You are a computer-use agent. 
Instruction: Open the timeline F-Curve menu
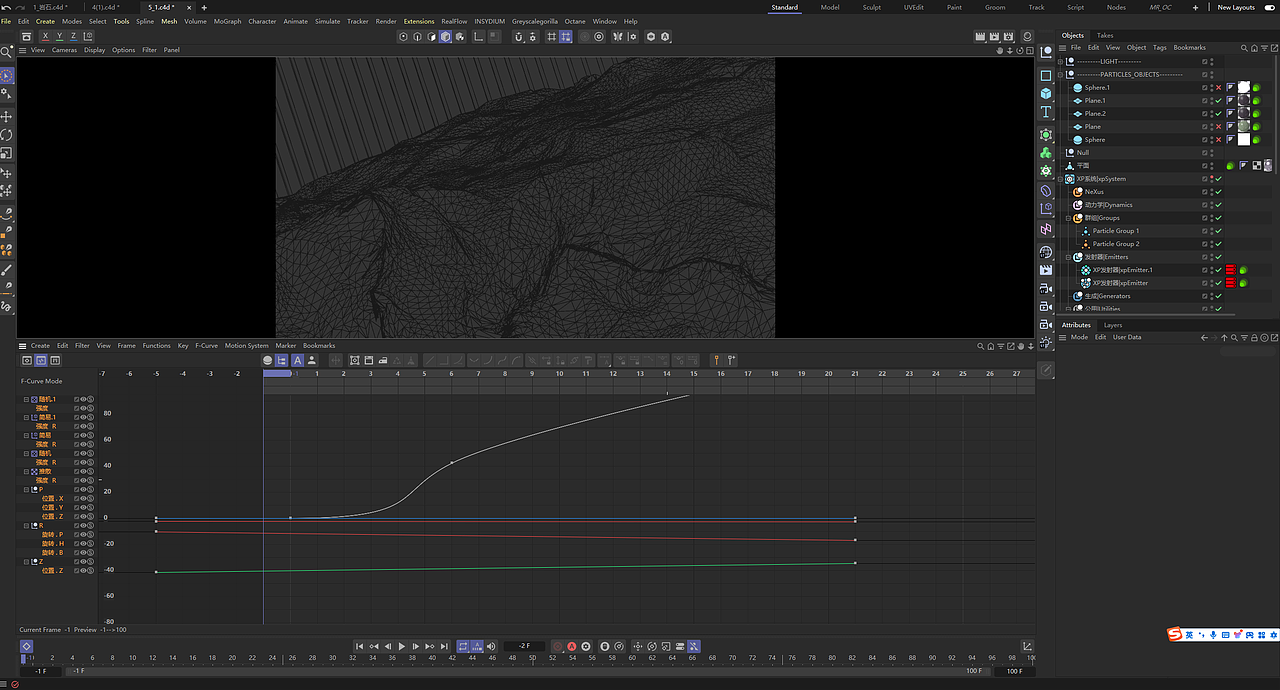pos(206,346)
